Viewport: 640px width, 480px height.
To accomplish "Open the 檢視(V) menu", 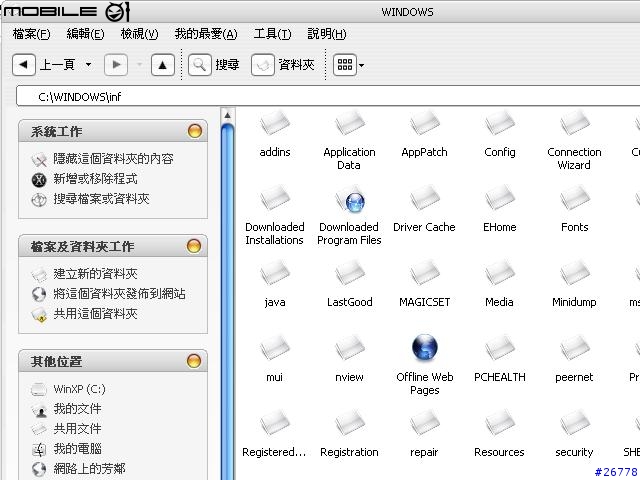I will click(x=139, y=34).
